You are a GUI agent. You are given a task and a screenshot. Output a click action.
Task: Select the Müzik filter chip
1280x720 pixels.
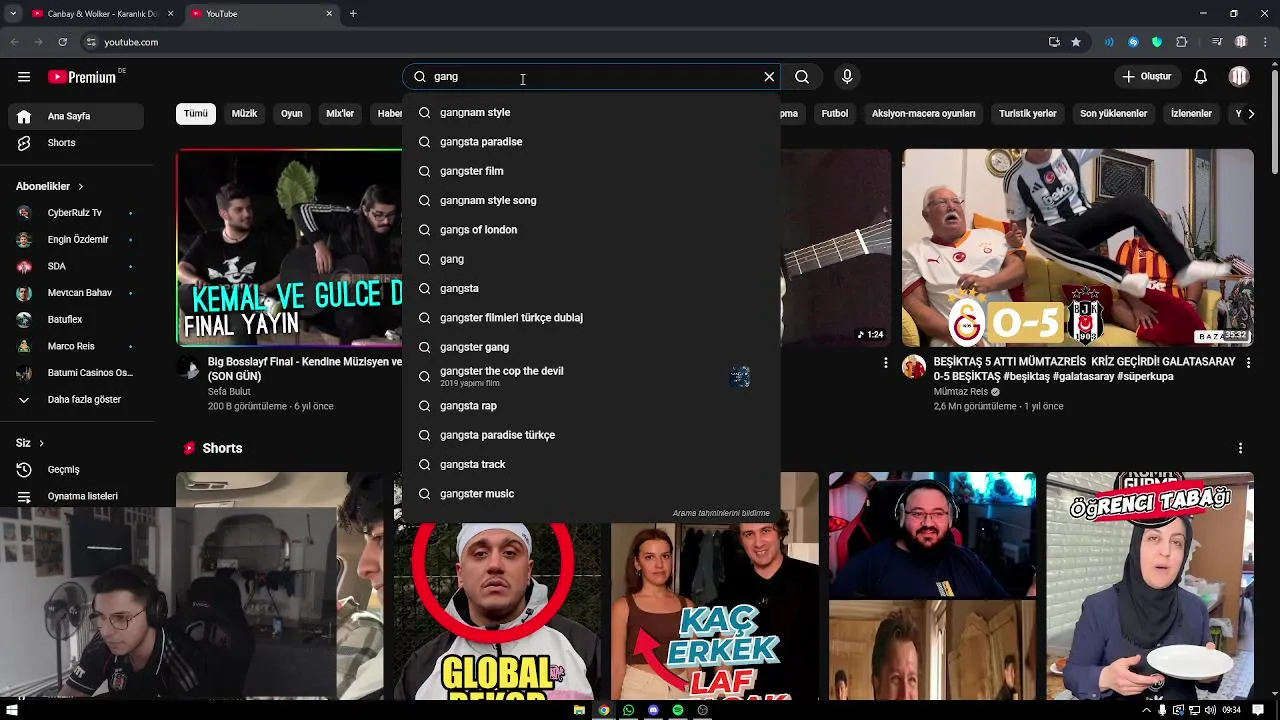(x=244, y=114)
